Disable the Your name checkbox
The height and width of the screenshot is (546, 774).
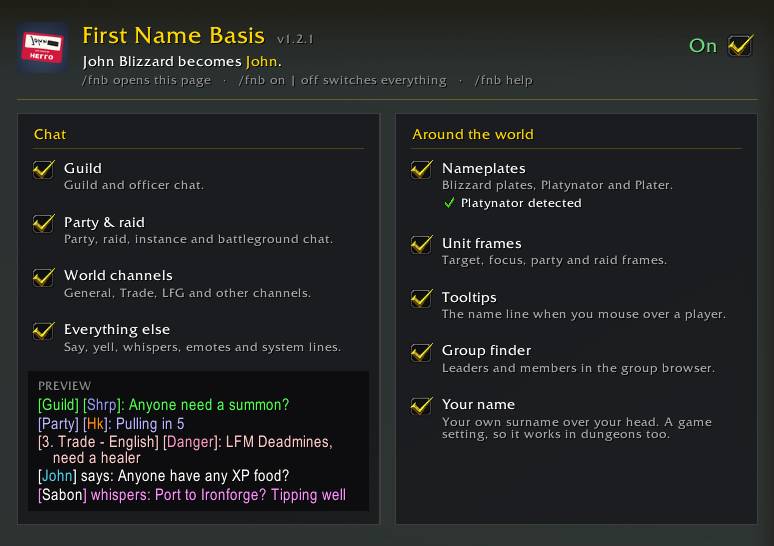click(x=422, y=406)
